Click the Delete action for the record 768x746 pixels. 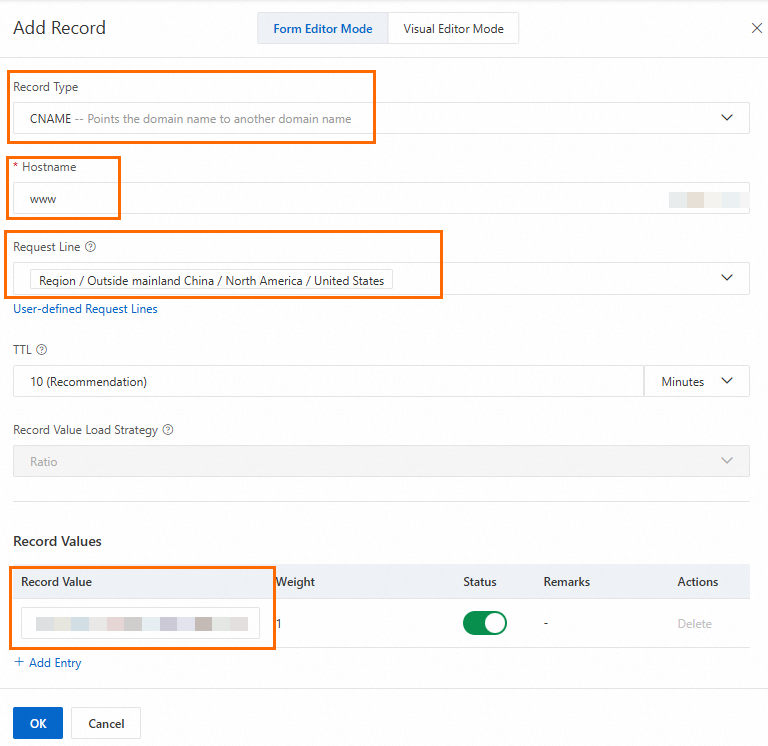coord(694,624)
